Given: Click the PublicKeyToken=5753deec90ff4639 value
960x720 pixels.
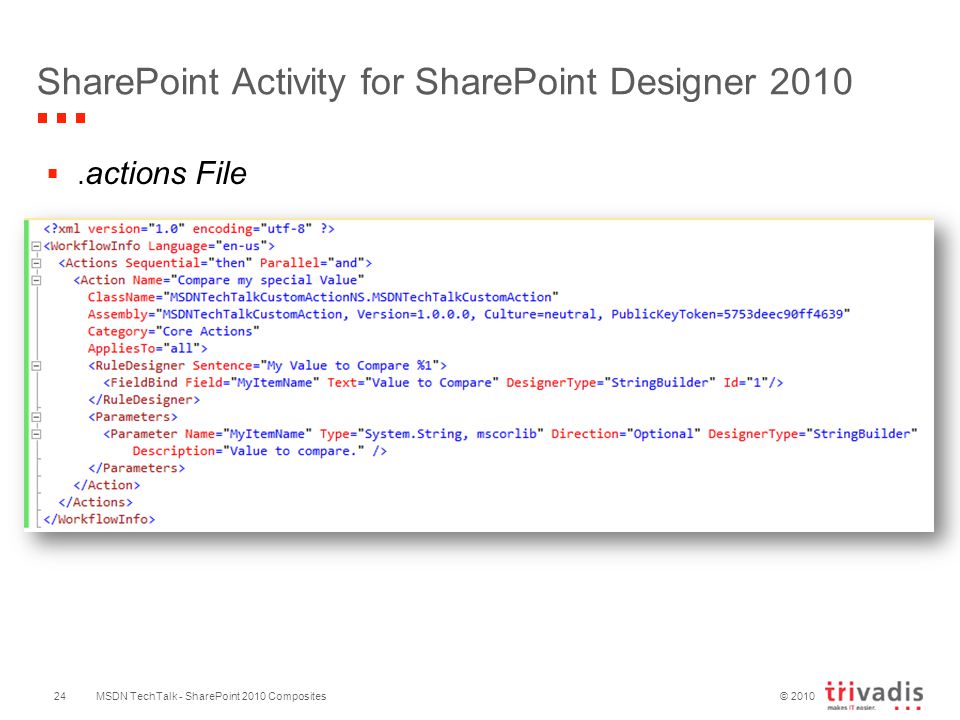Looking at the screenshot, I should (727, 315).
